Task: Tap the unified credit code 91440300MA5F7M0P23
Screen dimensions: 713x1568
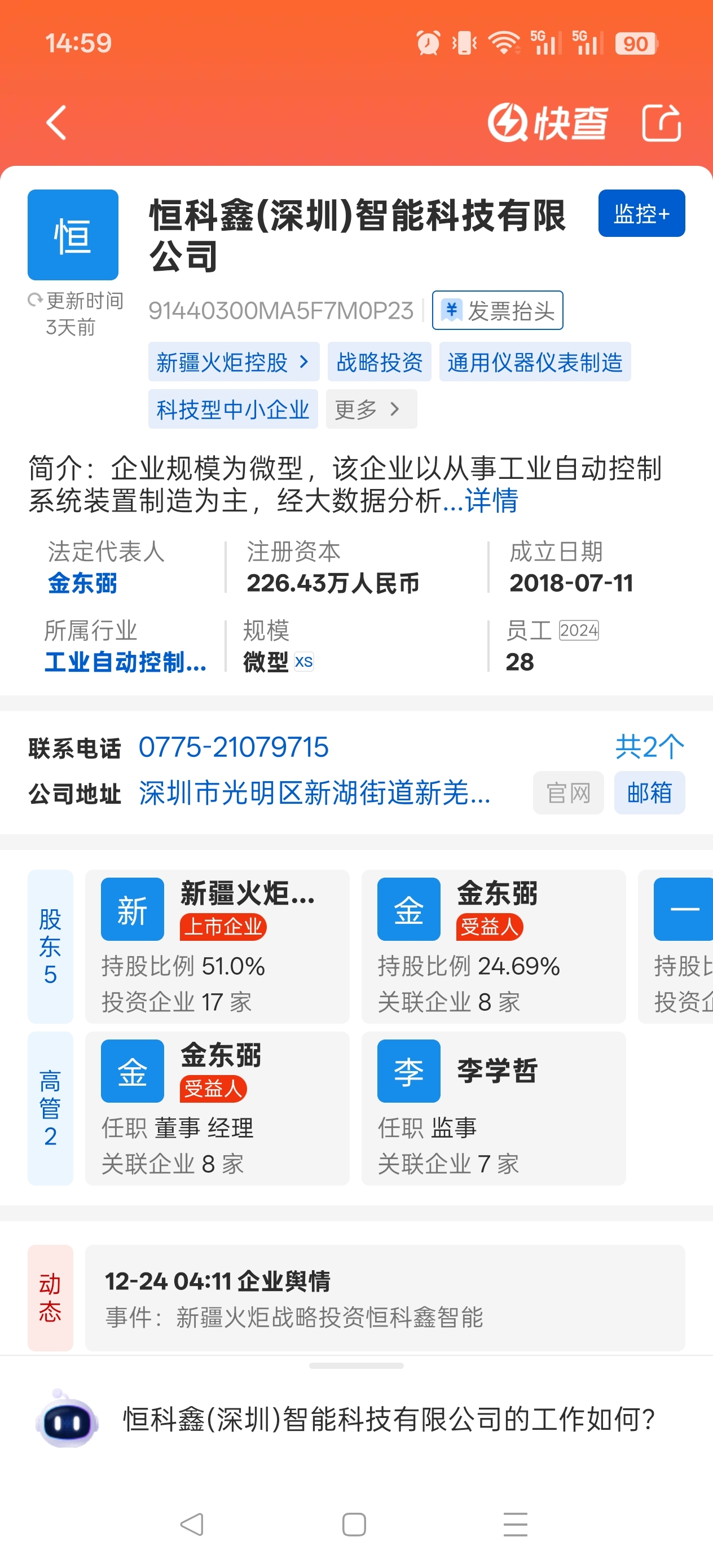Action: pyautogui.click(x=281, y=310)
